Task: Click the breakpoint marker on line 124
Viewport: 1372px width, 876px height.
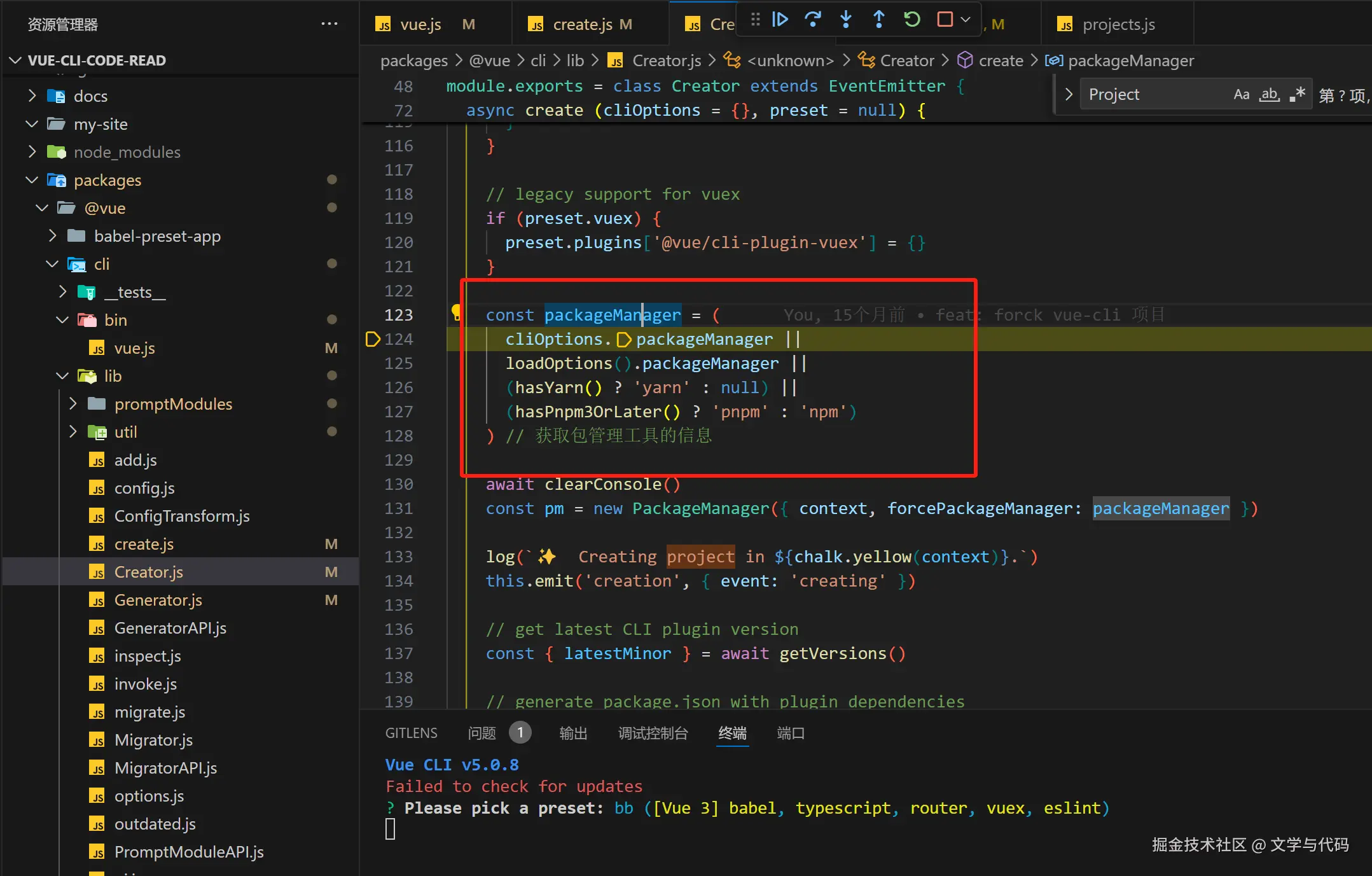Action: 373,339
